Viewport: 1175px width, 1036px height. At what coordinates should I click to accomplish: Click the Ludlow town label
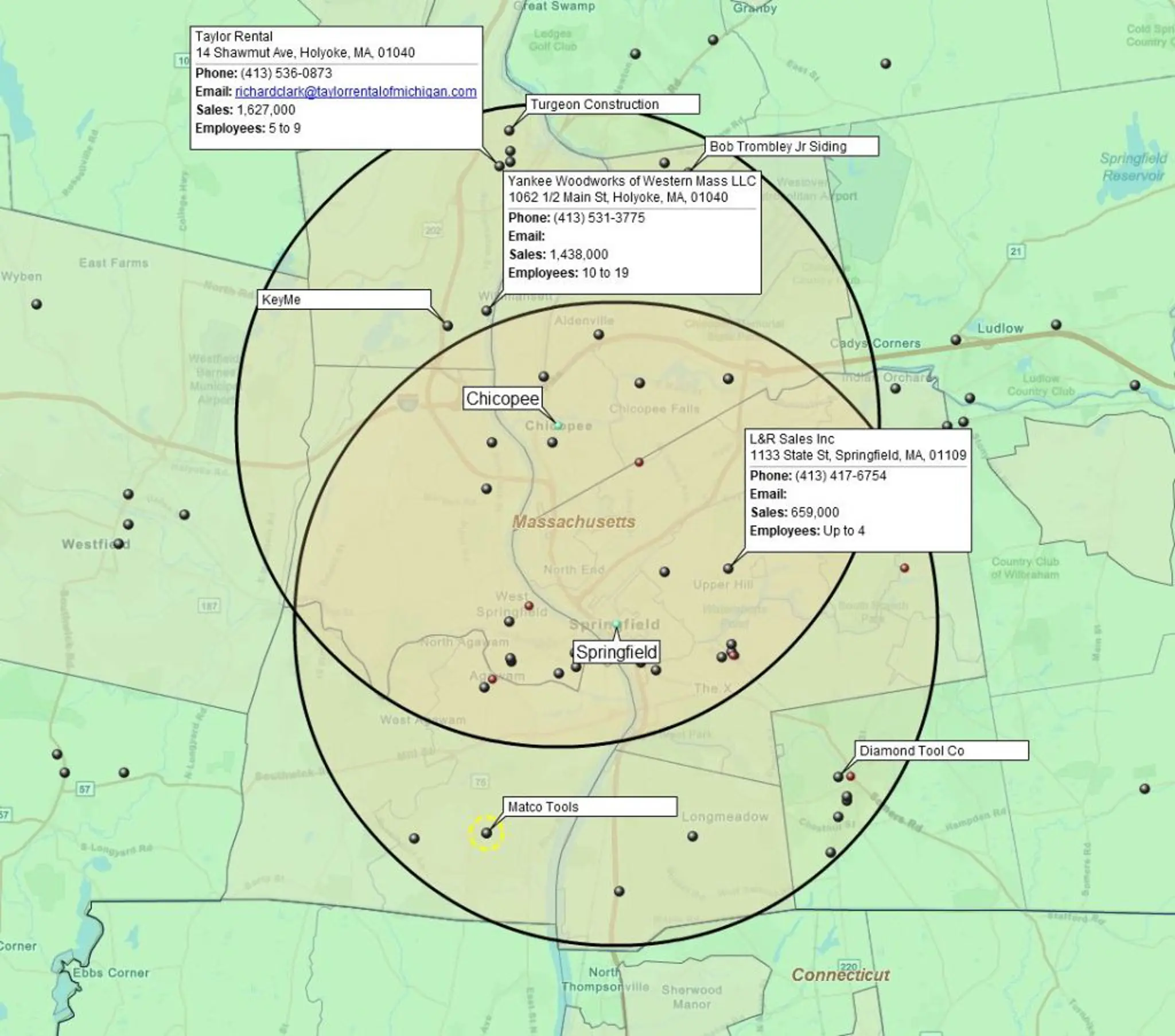[1000, 328]
